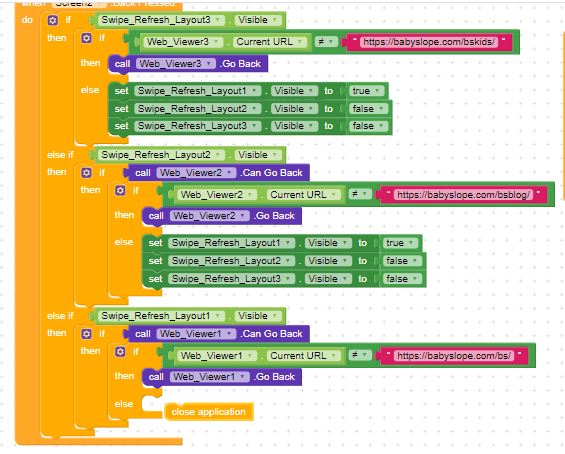Viewport: 565px width, 454px height.
Task: Open the Web_Viewer3 dropdown in the Current URL getter
Action: click(x=183, y=42)
